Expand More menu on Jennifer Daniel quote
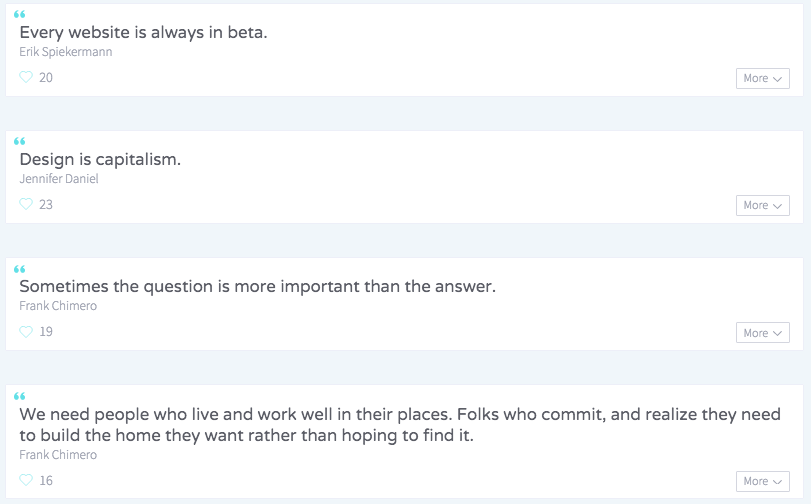The height and width of the screenshot is (504, 811). [762, 205]
